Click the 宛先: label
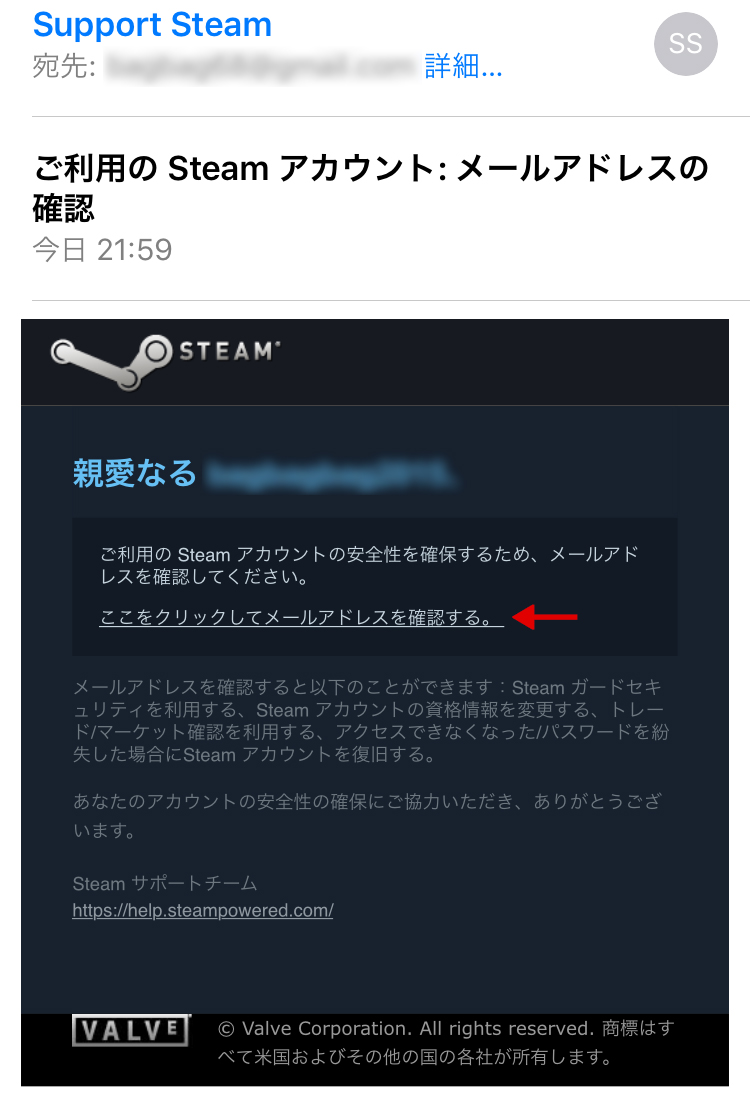This screenshot has height=1093, width=750. click(64, 67)
